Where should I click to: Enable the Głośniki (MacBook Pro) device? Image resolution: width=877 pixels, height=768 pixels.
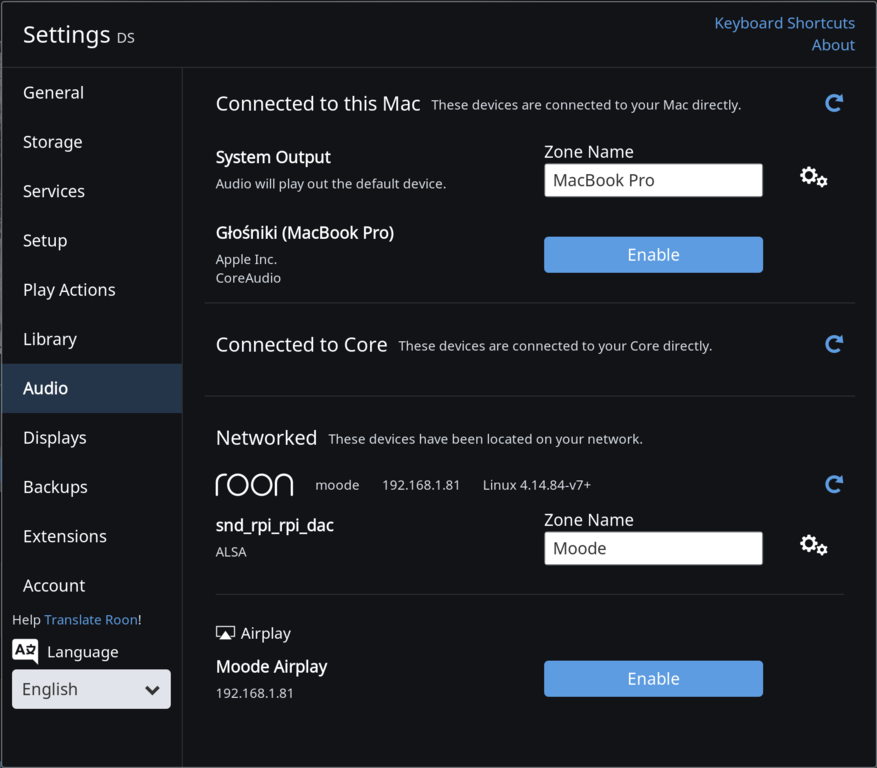(653, 255)
